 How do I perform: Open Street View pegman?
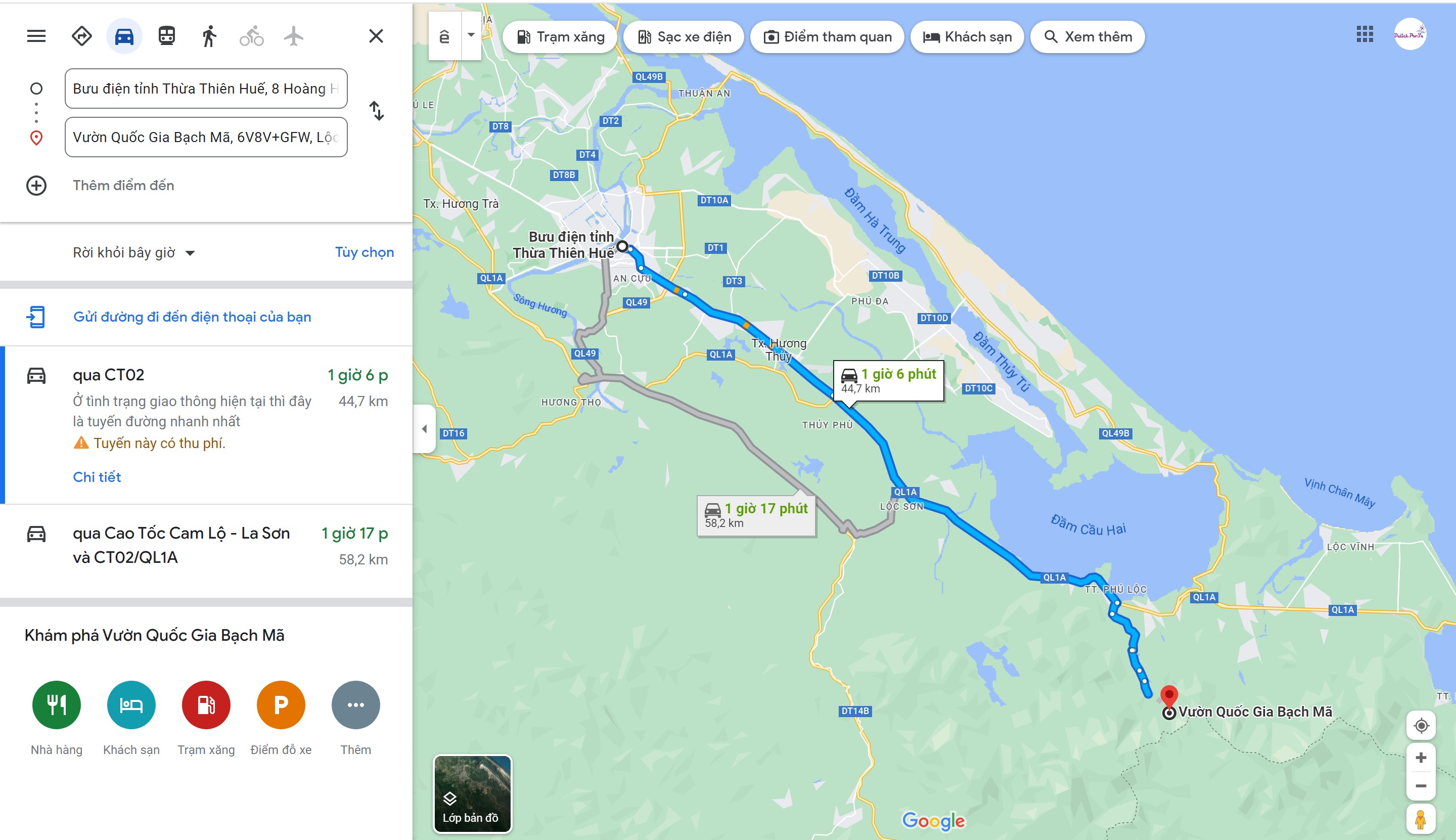[1421, 819]
